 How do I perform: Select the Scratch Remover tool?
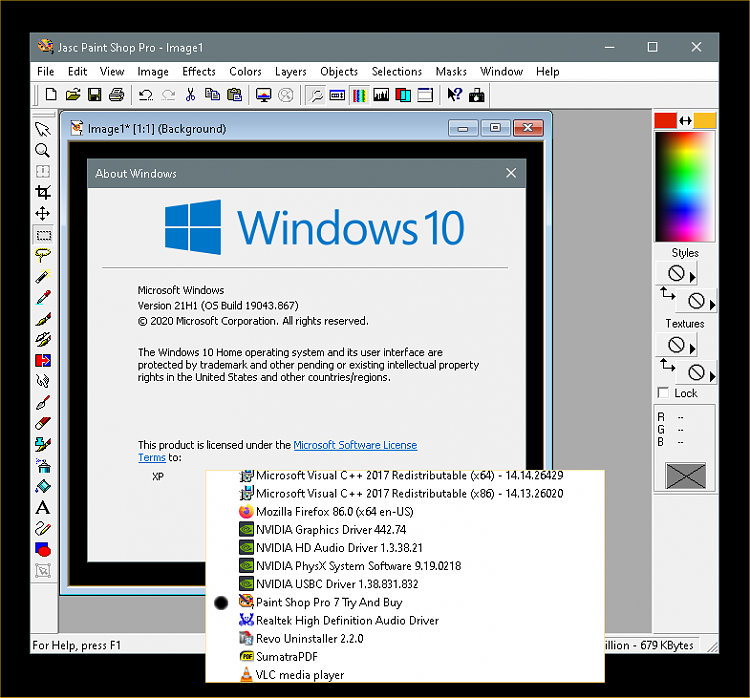pos(43,402)
